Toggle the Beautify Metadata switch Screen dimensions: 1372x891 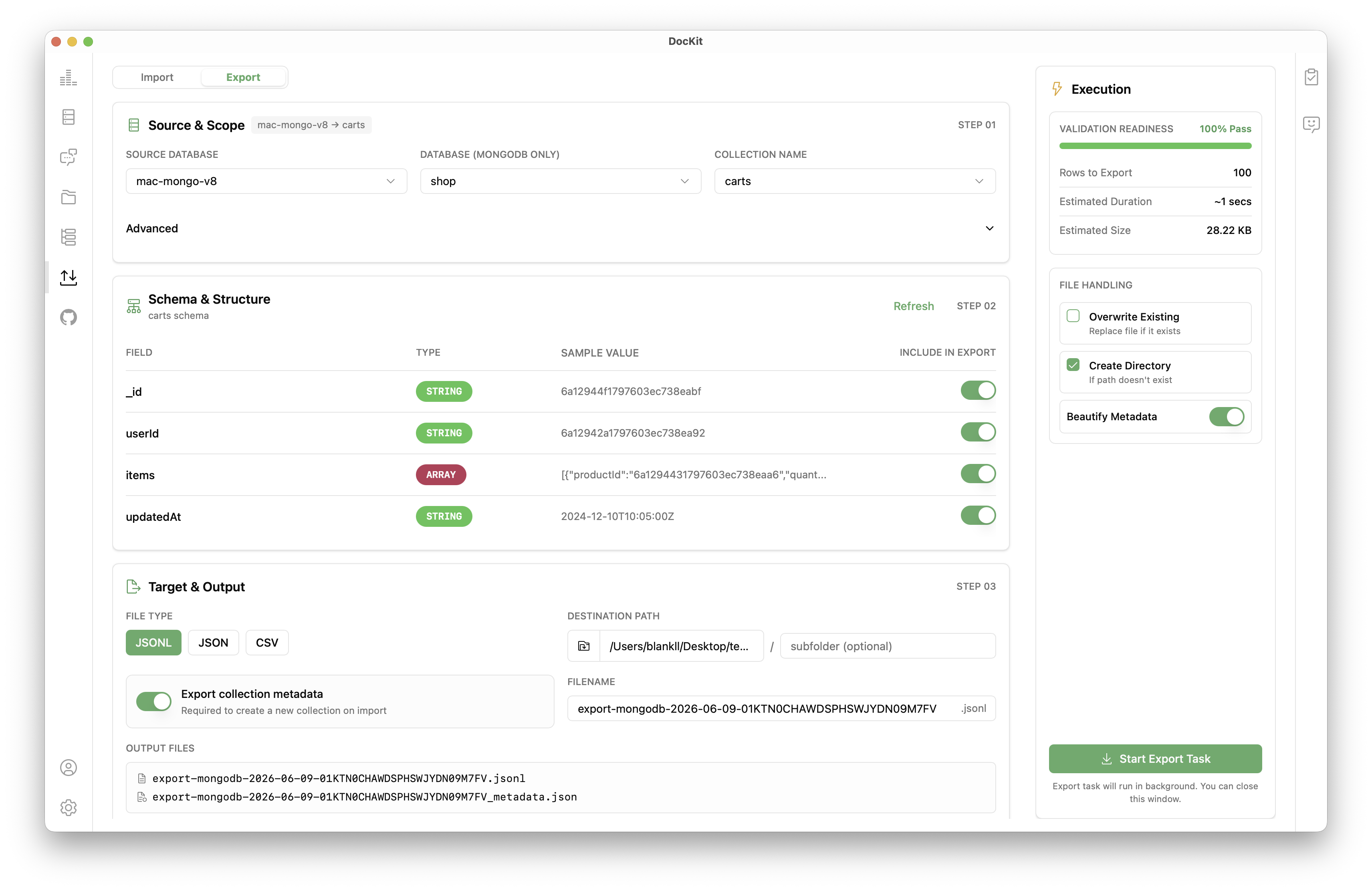point(1226,417)
